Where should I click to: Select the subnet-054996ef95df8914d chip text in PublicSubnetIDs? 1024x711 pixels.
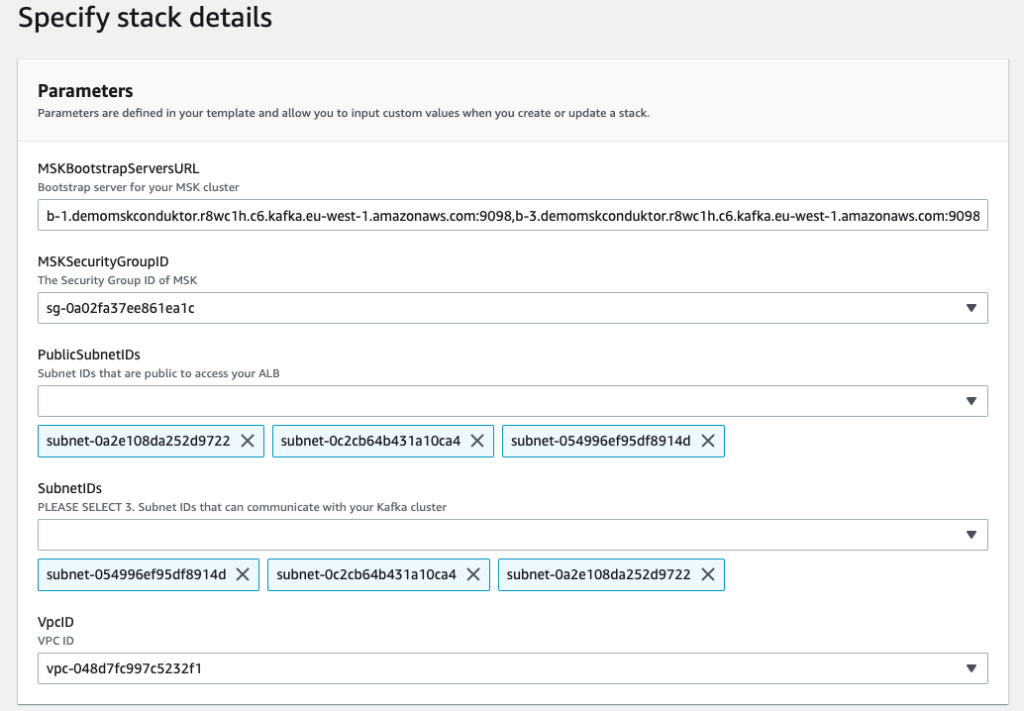pyautogui.click(x=600, y=441)
